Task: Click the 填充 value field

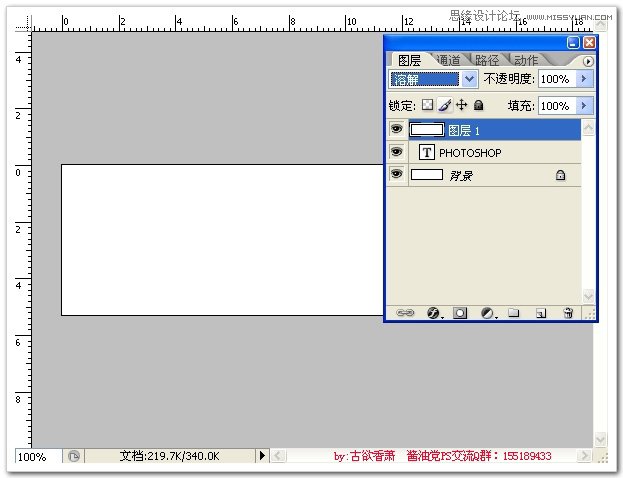Action: point(557,106)
